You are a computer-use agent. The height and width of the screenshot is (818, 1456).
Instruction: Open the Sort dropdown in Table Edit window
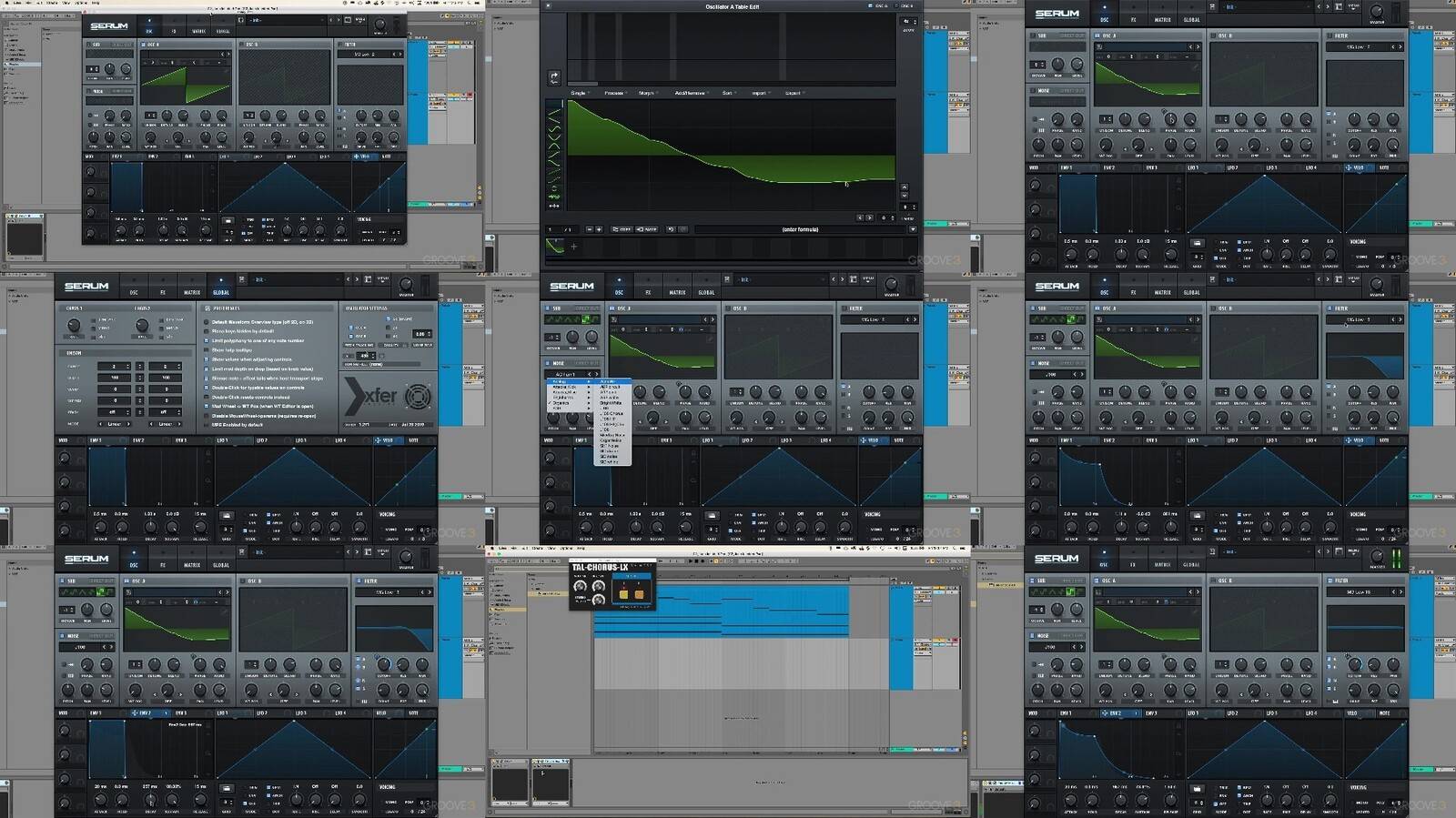click(x=729, y=93)
